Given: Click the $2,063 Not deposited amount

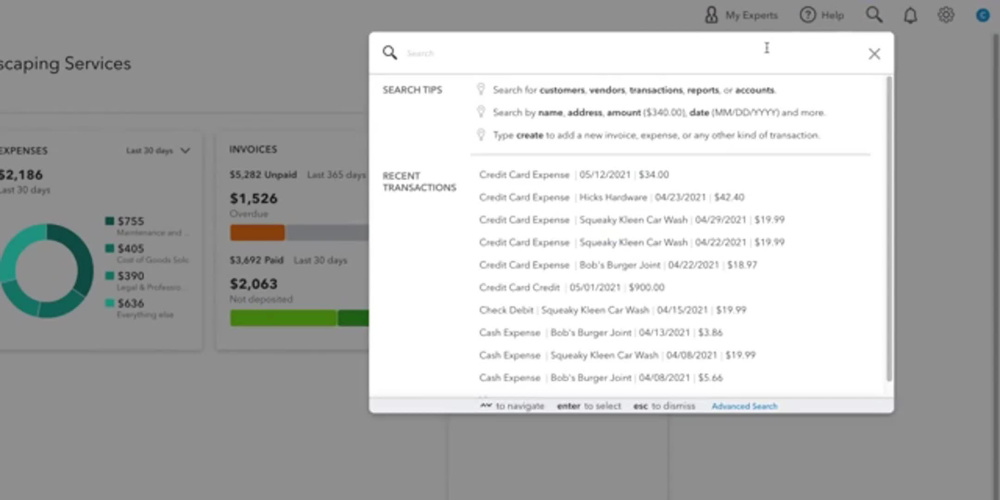Looking at the screenshot, I should pos(254,284).
